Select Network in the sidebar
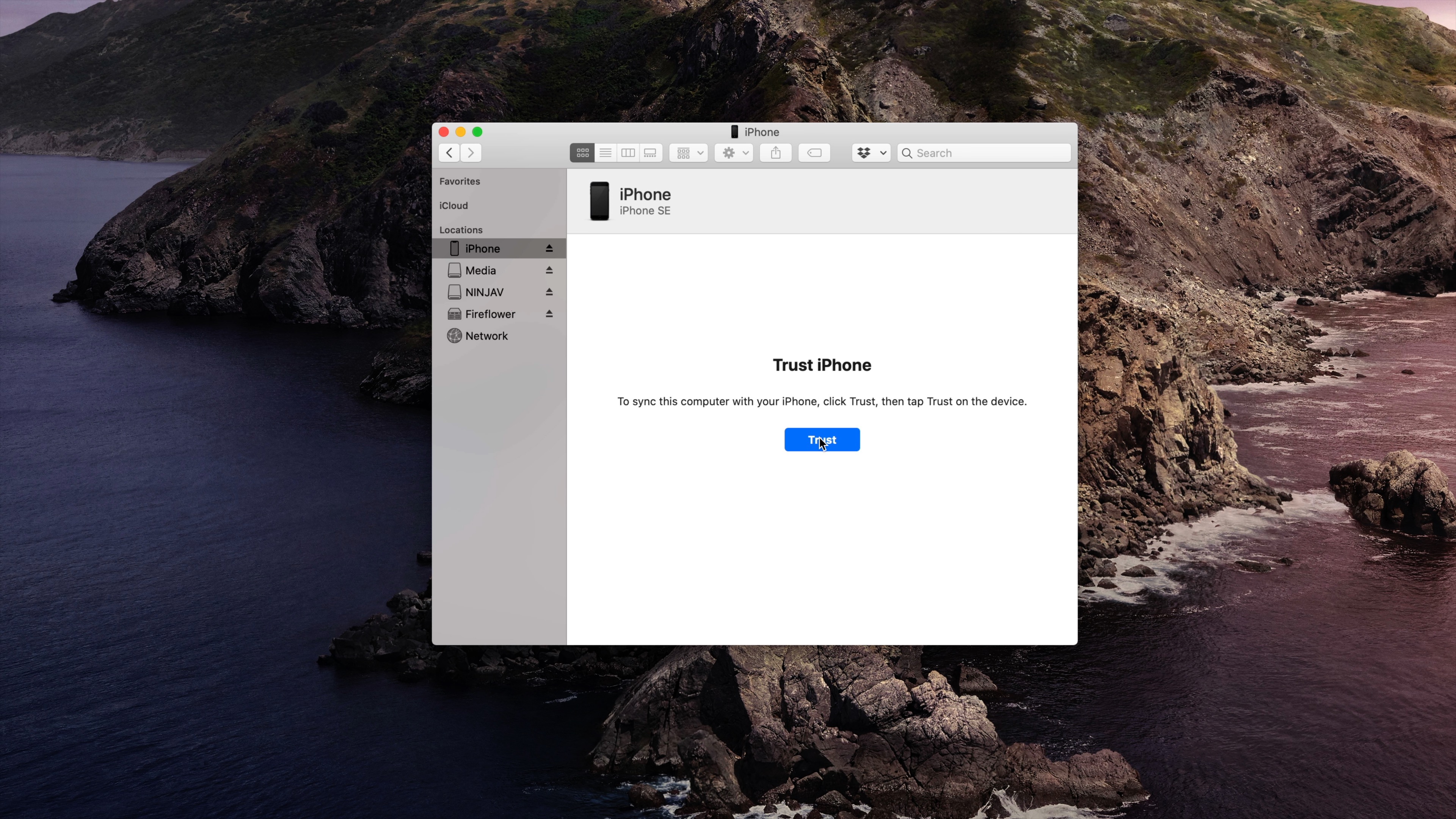This screenshot has width=1456, height=819. click(x=486, y=336)
